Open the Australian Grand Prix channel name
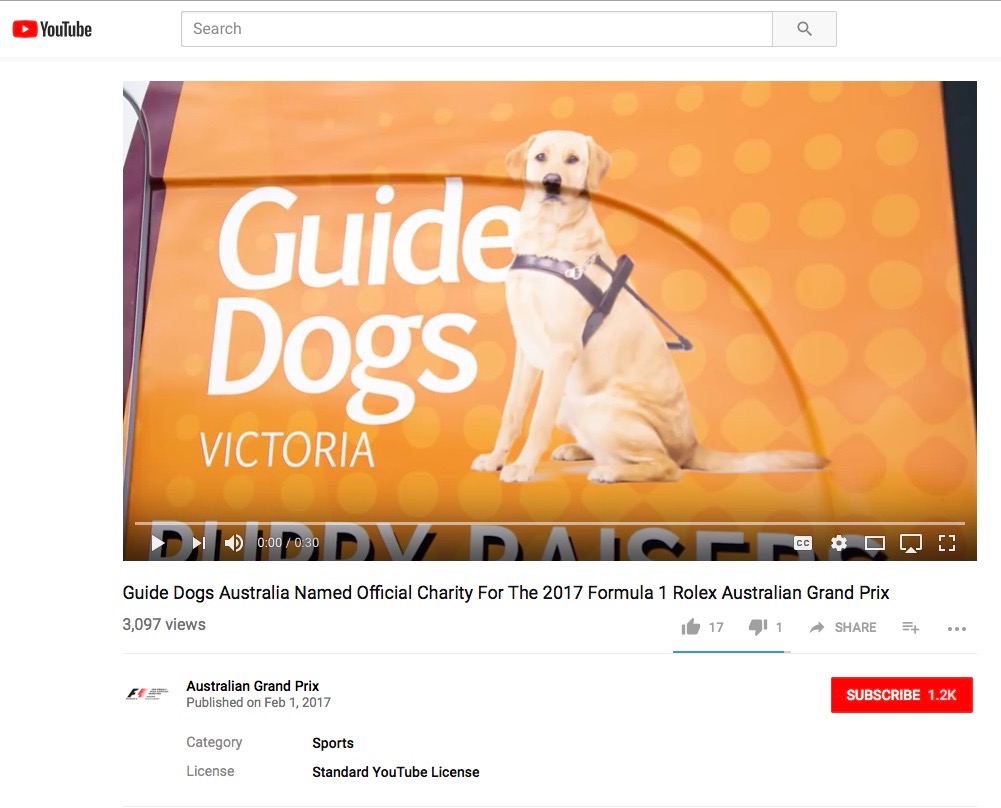 pos(253,686)
